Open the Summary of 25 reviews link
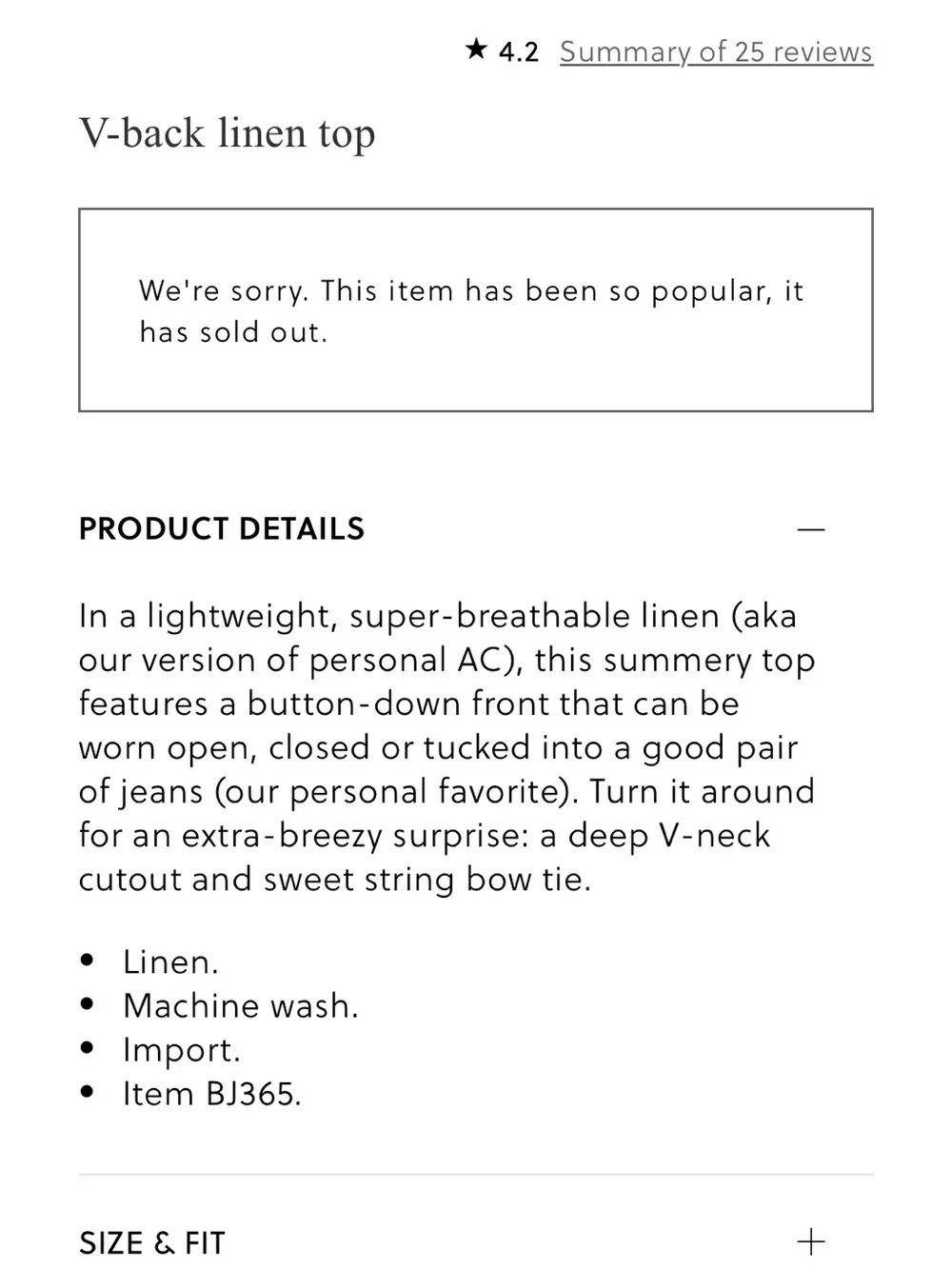Viewport: 952px width, 1269px height. 716,51
